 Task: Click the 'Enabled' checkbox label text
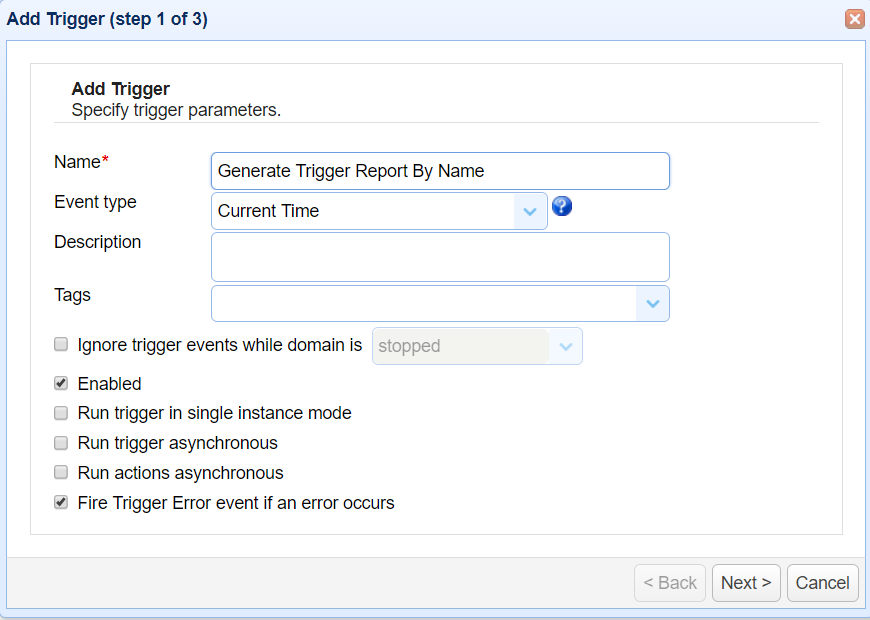coord(109,384)
